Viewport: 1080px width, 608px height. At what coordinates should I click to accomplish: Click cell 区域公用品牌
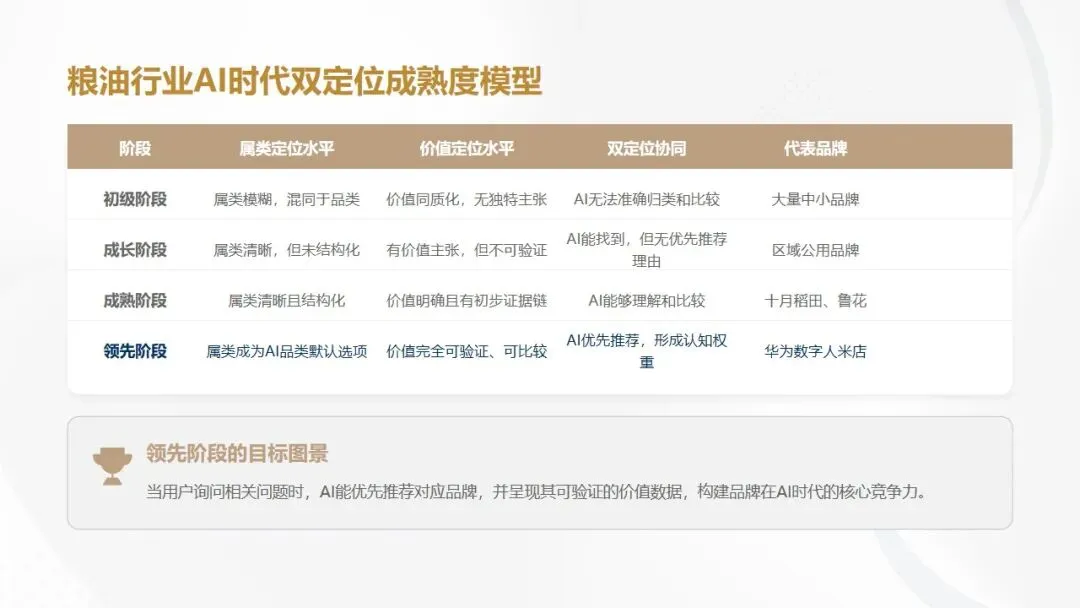point(816,250)
